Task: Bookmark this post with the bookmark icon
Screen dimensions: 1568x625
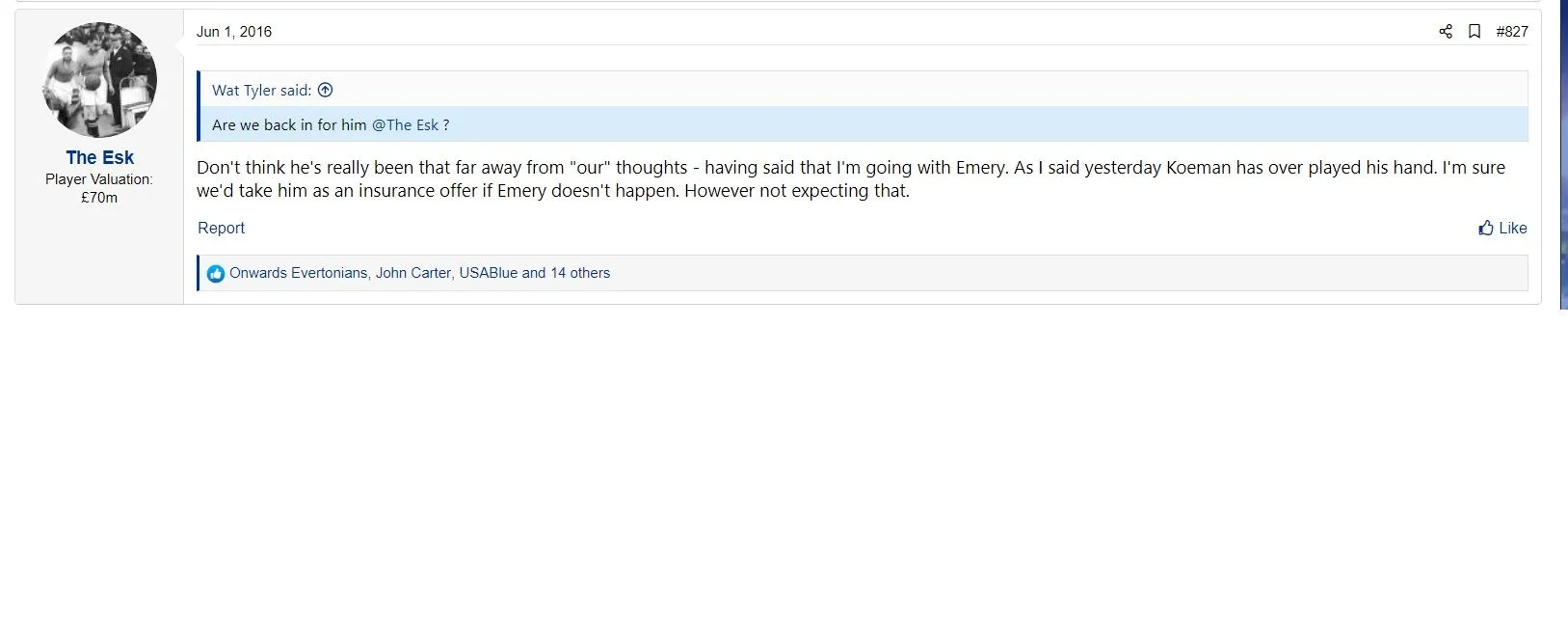Action: click(1474, 32)
